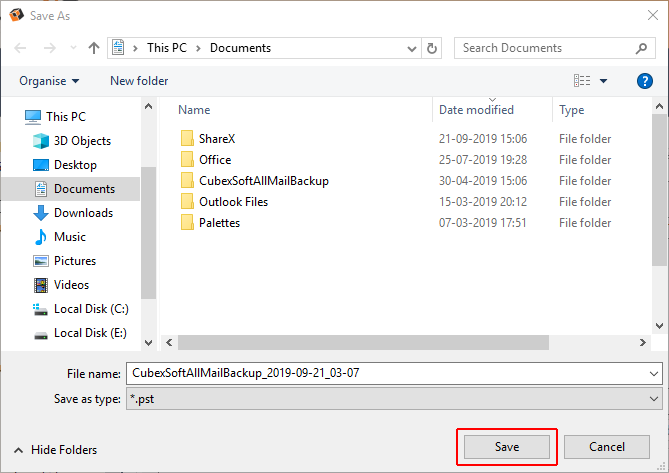Select the CubexSoftAllMailBackup folder
Image resolution: width=669 pixels, height=473 pixels.
[x=263, y=181]
